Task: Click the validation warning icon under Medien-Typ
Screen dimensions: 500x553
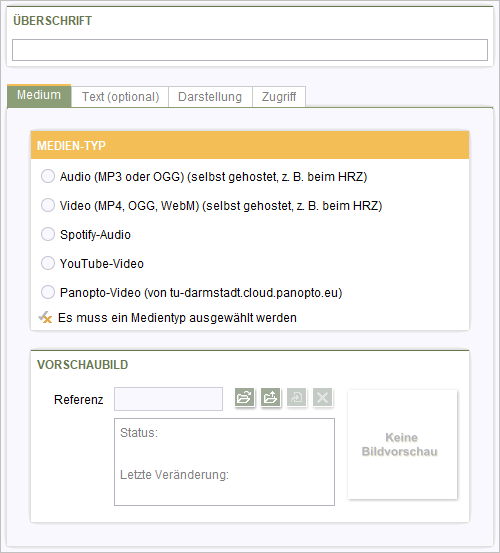Action: pos(45,317)
